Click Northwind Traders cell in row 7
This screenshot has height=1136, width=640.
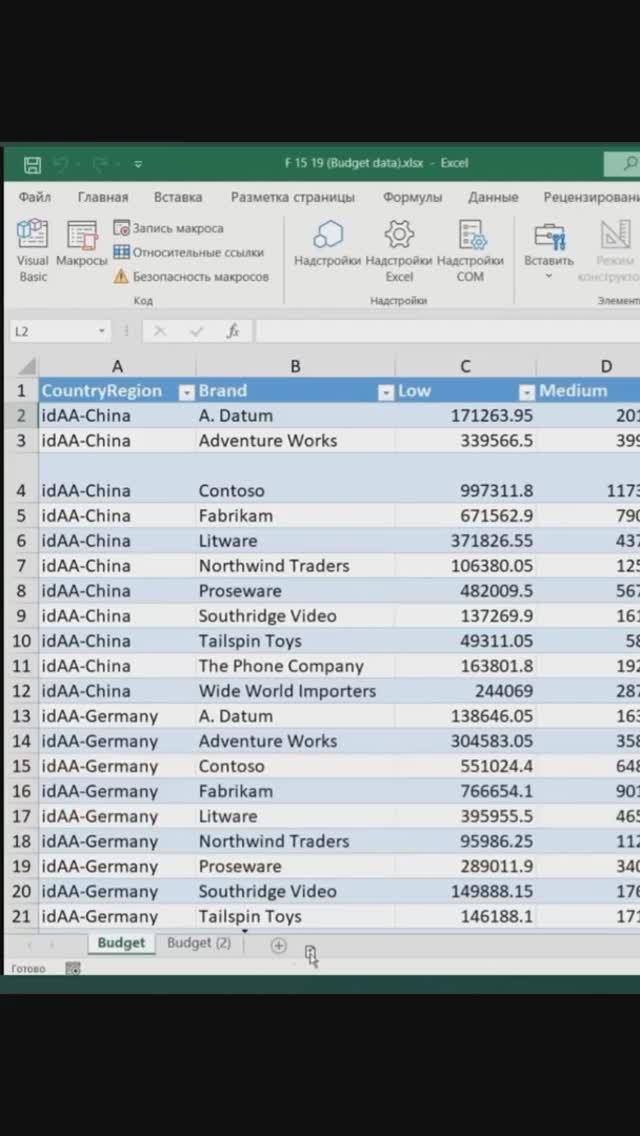(295, 566)
